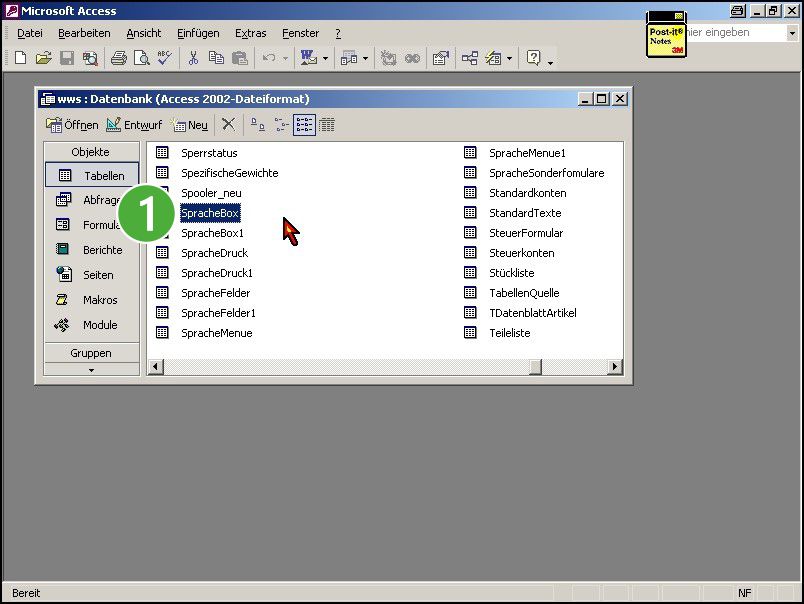The height and width of the screenshot is (604, 804).
Task: Click the table list's right scroll arrow
Action: pyautogui.click(x=614, y=367)
